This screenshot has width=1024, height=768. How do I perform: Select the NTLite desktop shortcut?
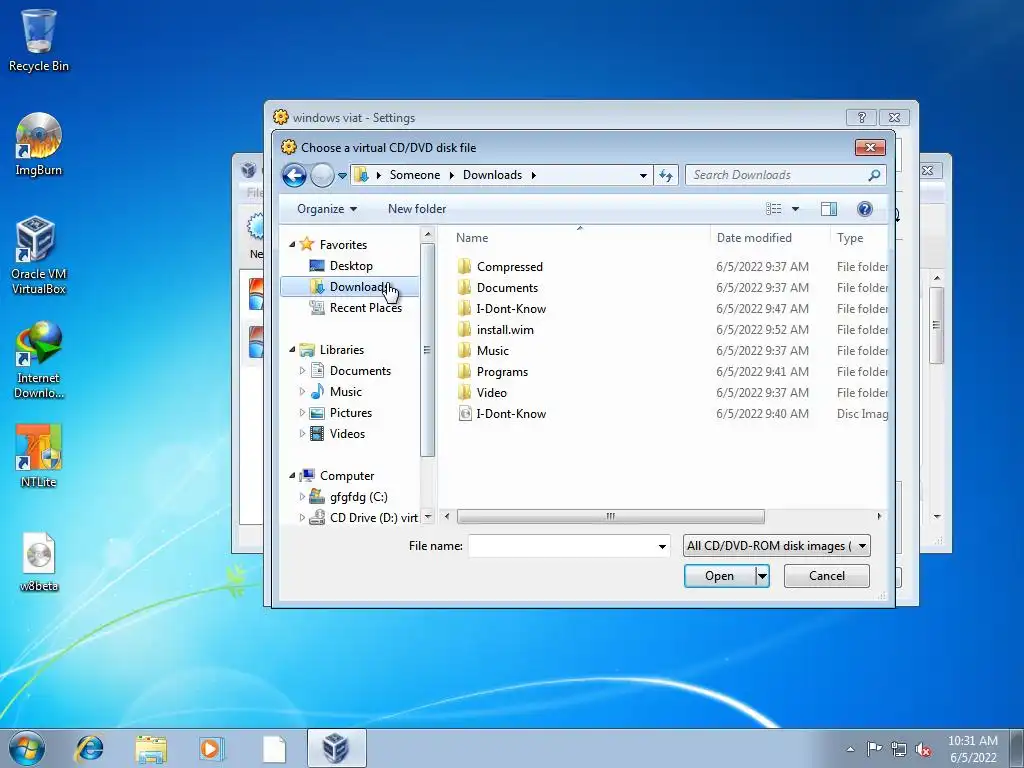[39, 456]
